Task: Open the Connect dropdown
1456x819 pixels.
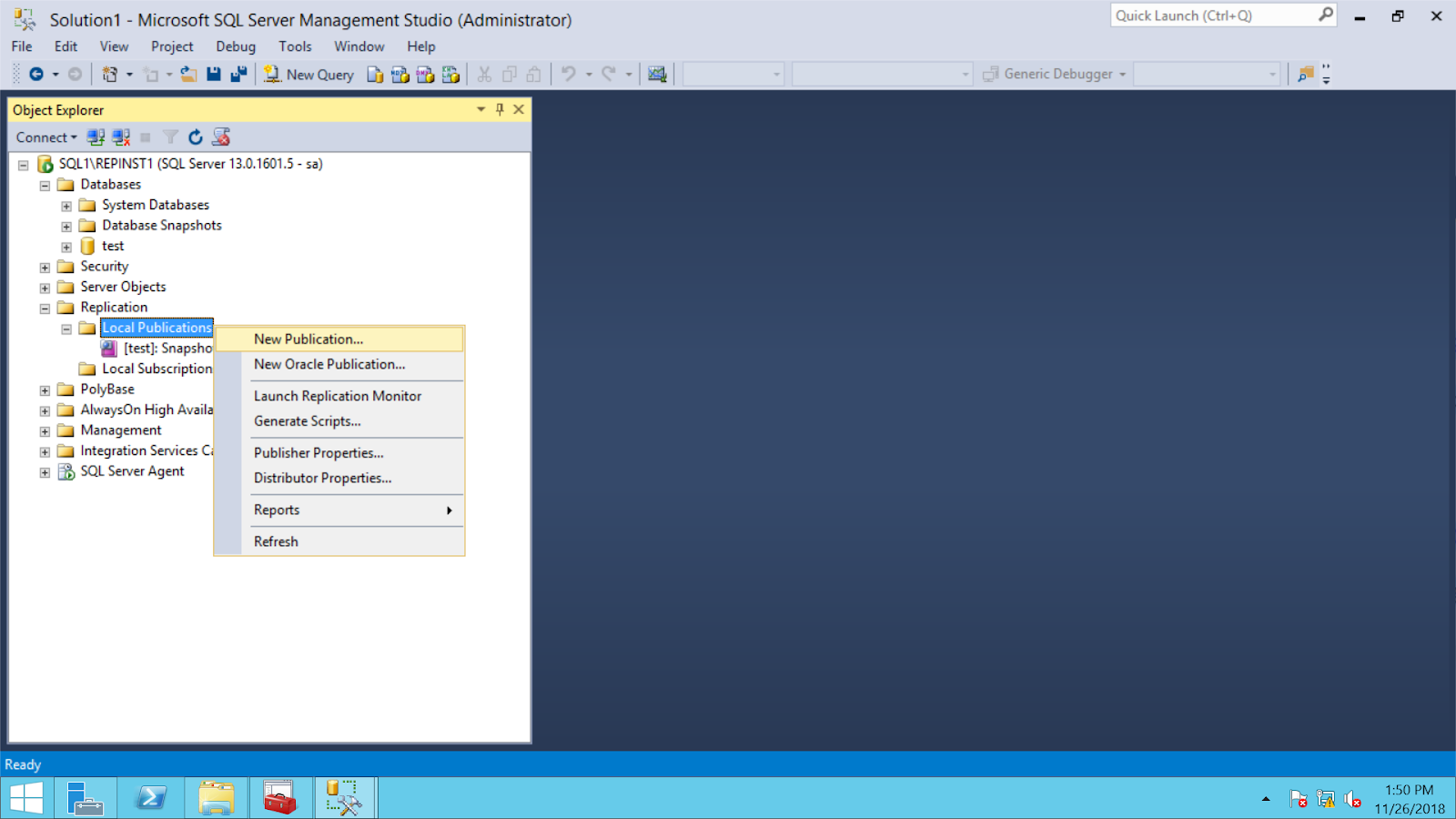Action: pyautogui.click(x=45, y=136)
